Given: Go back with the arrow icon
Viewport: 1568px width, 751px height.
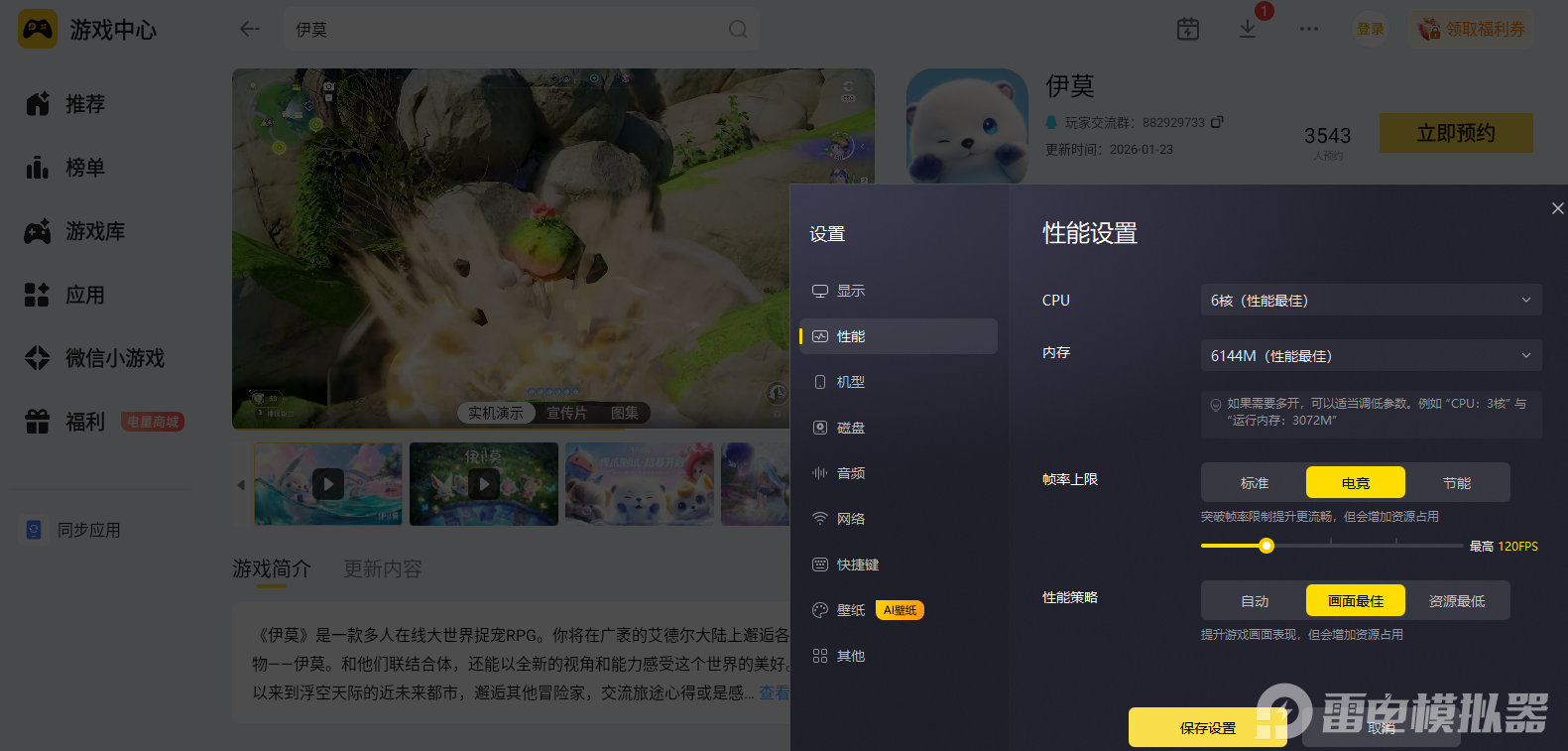Looking at the screenshot, I should (x=250, y=30).
